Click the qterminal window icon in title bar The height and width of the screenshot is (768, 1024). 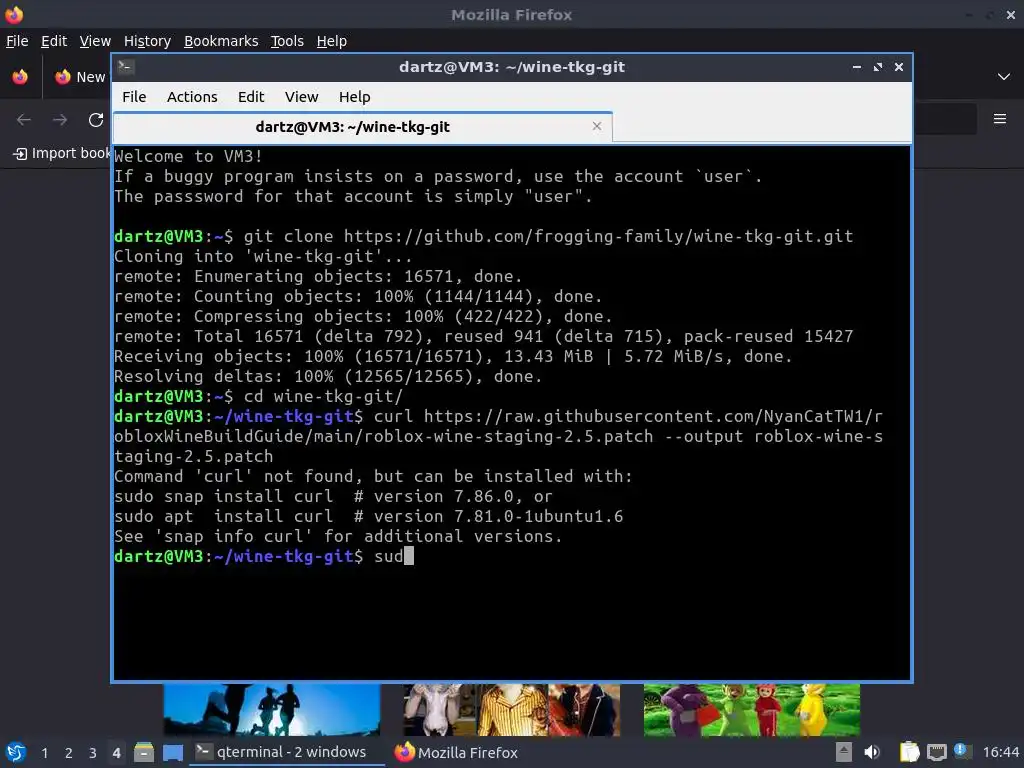(126, 67)
